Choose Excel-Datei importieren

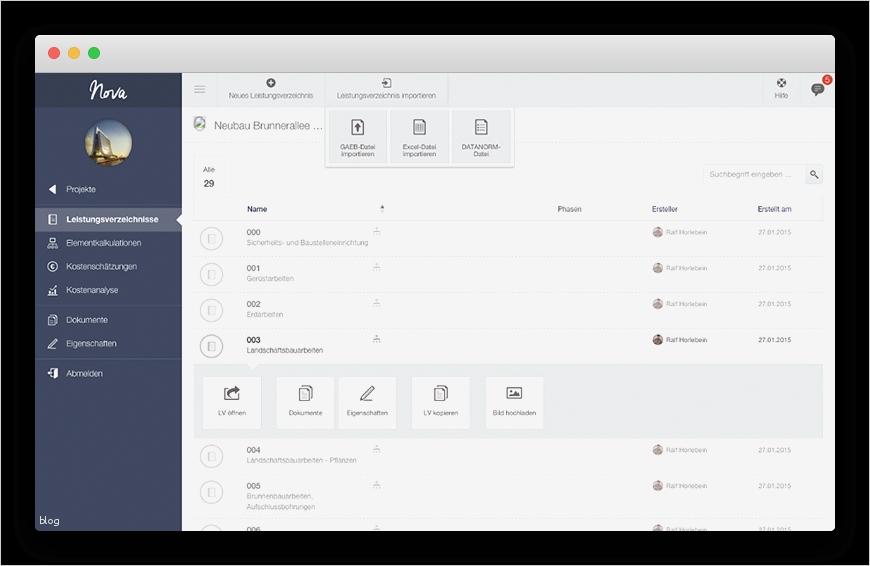tap(419, 137)
